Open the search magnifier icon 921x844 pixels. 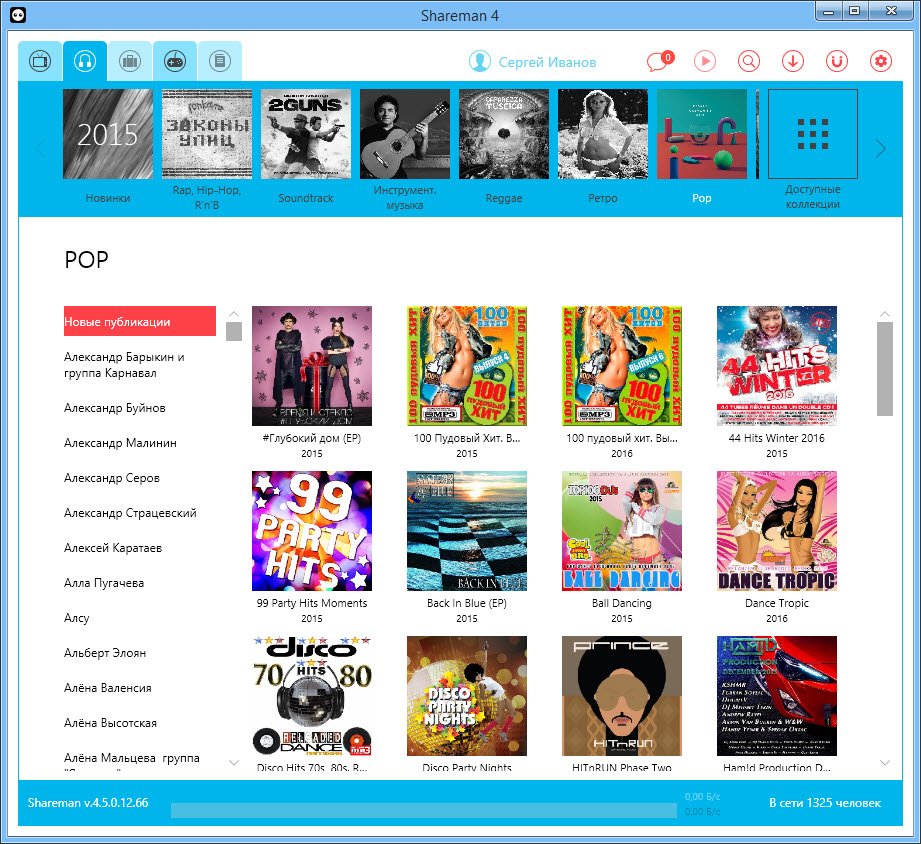[x=749, y=61]
